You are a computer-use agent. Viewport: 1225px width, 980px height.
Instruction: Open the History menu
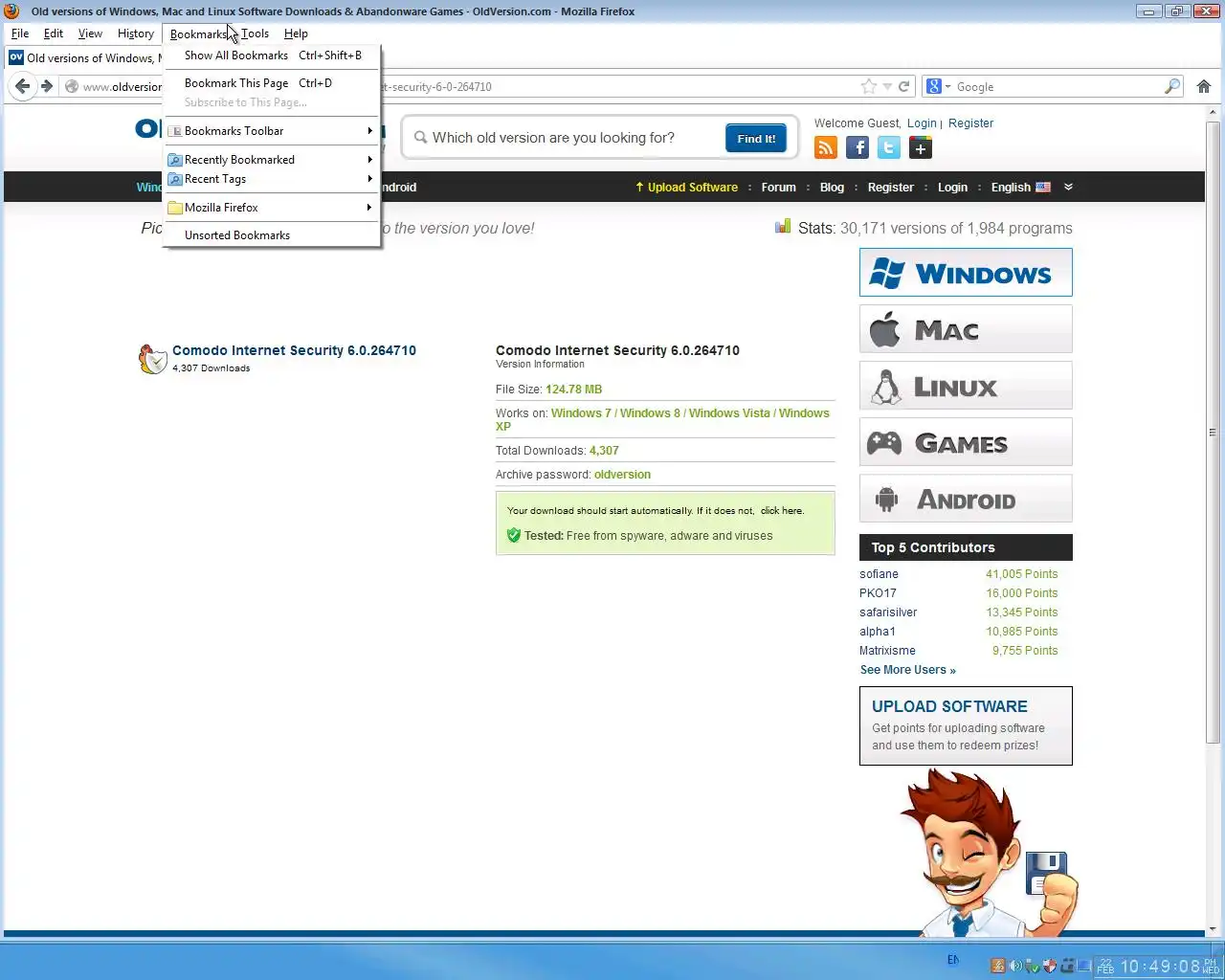(x=135, y=33)
